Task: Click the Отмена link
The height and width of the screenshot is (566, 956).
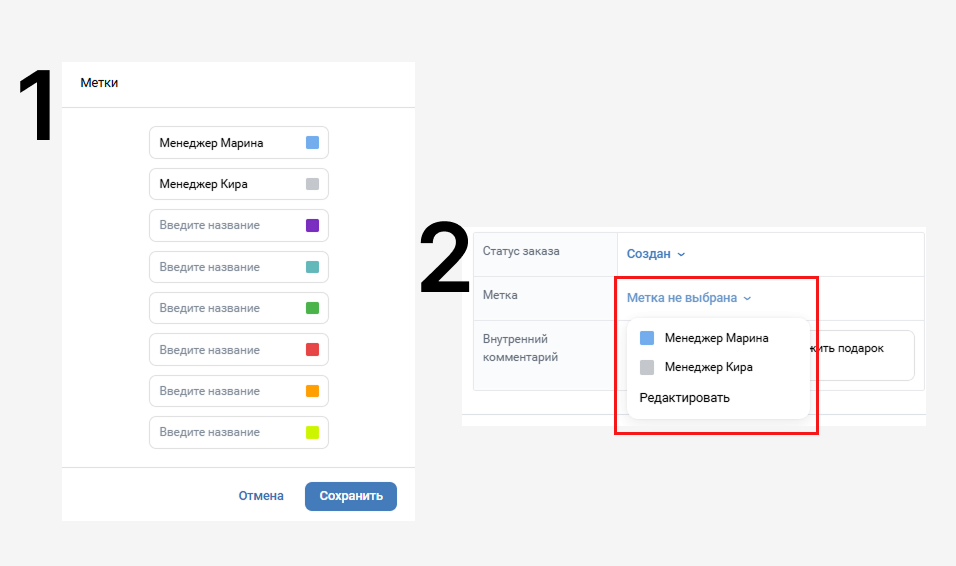Action: [x=261, y=496]
